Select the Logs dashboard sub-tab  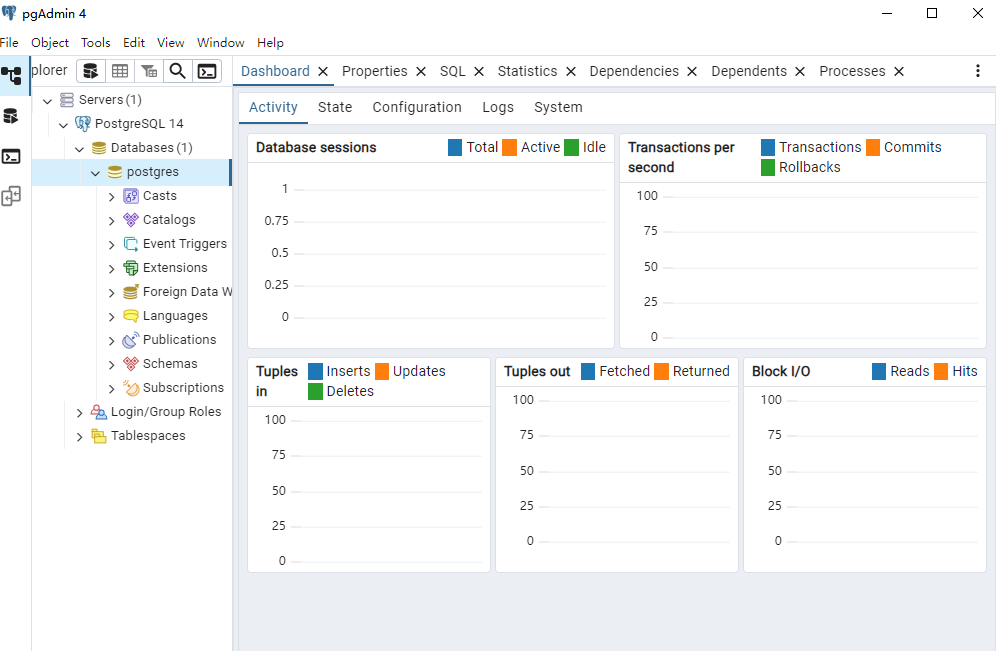[x=497, y=107]
